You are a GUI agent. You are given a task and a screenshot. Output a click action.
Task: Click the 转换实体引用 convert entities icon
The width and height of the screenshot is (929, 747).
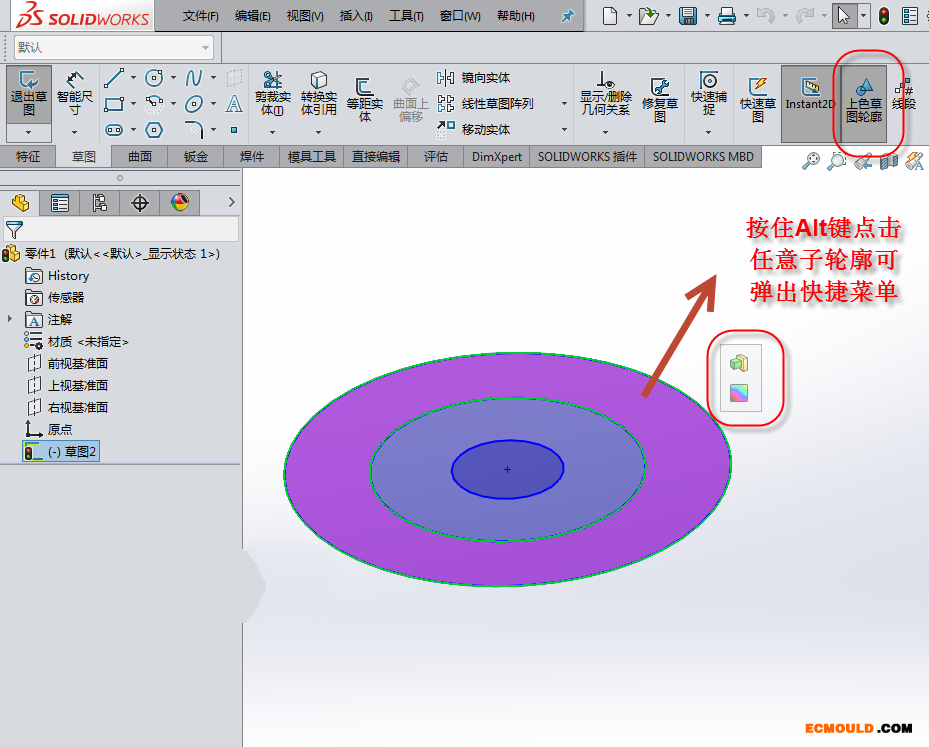[319, 93]
